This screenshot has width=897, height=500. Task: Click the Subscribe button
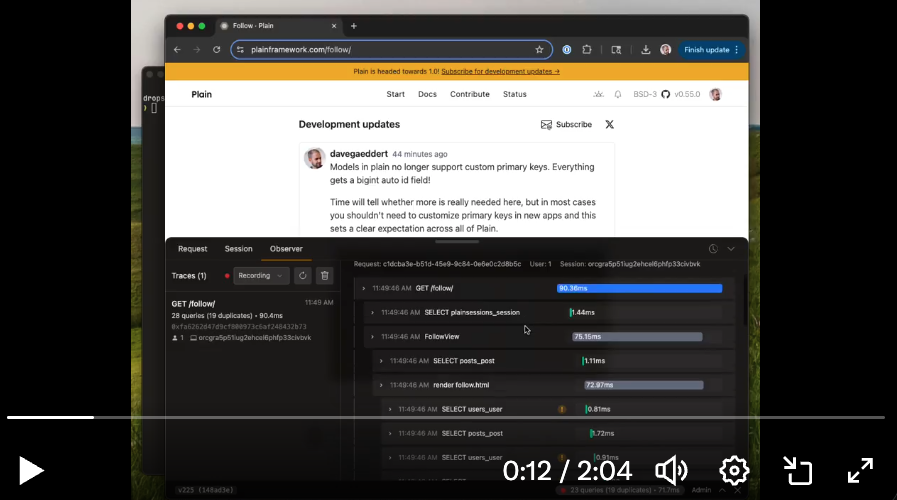pyautogui.click(x=566, y=125)
